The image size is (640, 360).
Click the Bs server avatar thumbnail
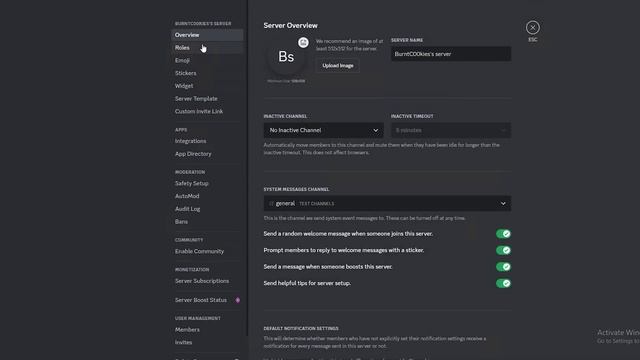point(286,56)
